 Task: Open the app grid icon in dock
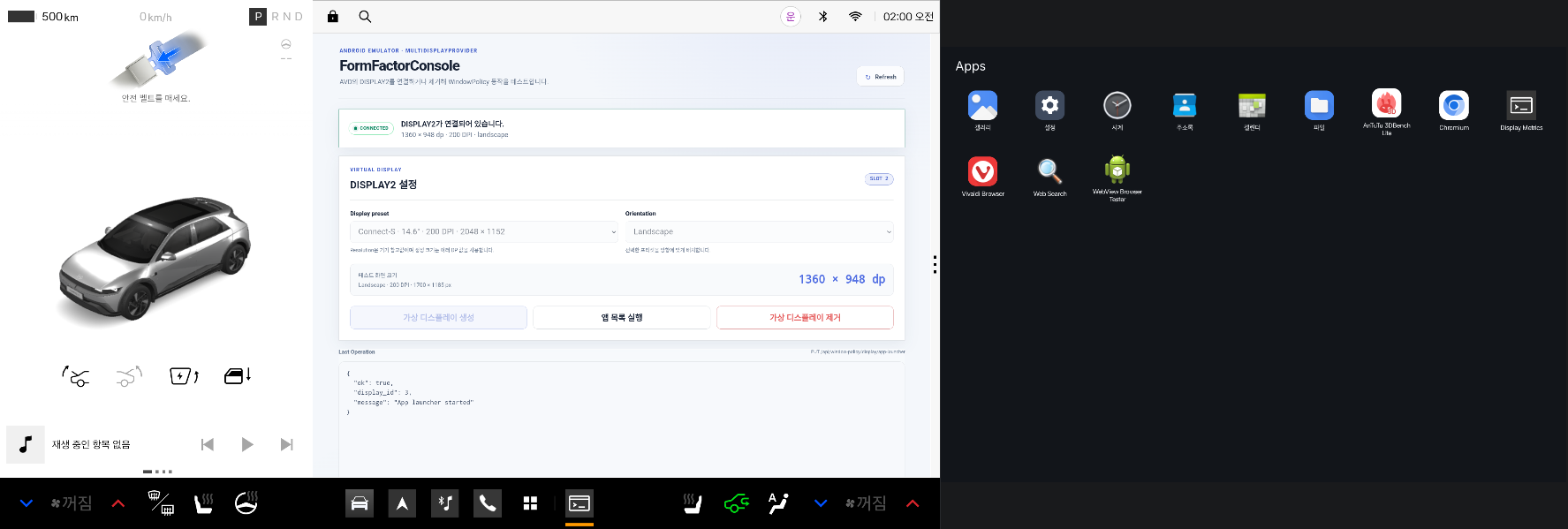530,503
